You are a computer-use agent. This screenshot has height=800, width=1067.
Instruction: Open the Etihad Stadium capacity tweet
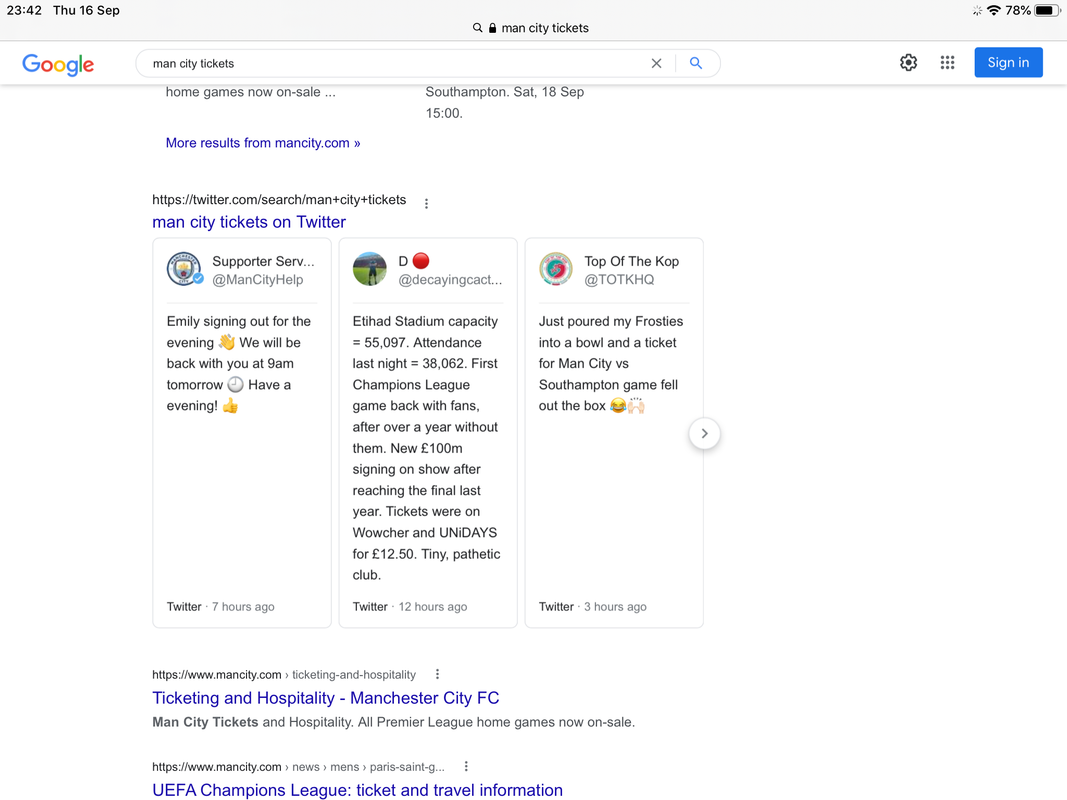[x=428, y=433]
